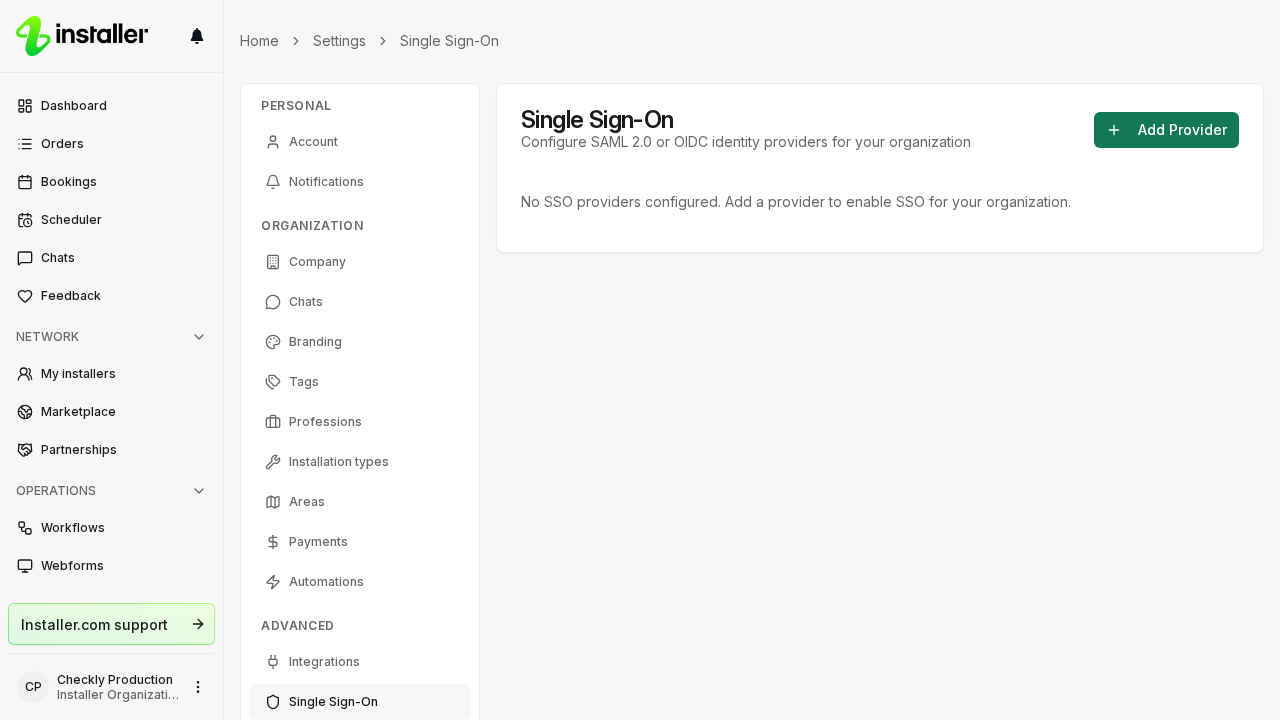Image resolution: width=1280 pixels, height=720 pixels.
Task: Collapse the OPERATIONS section chevron
Action: 199,491
